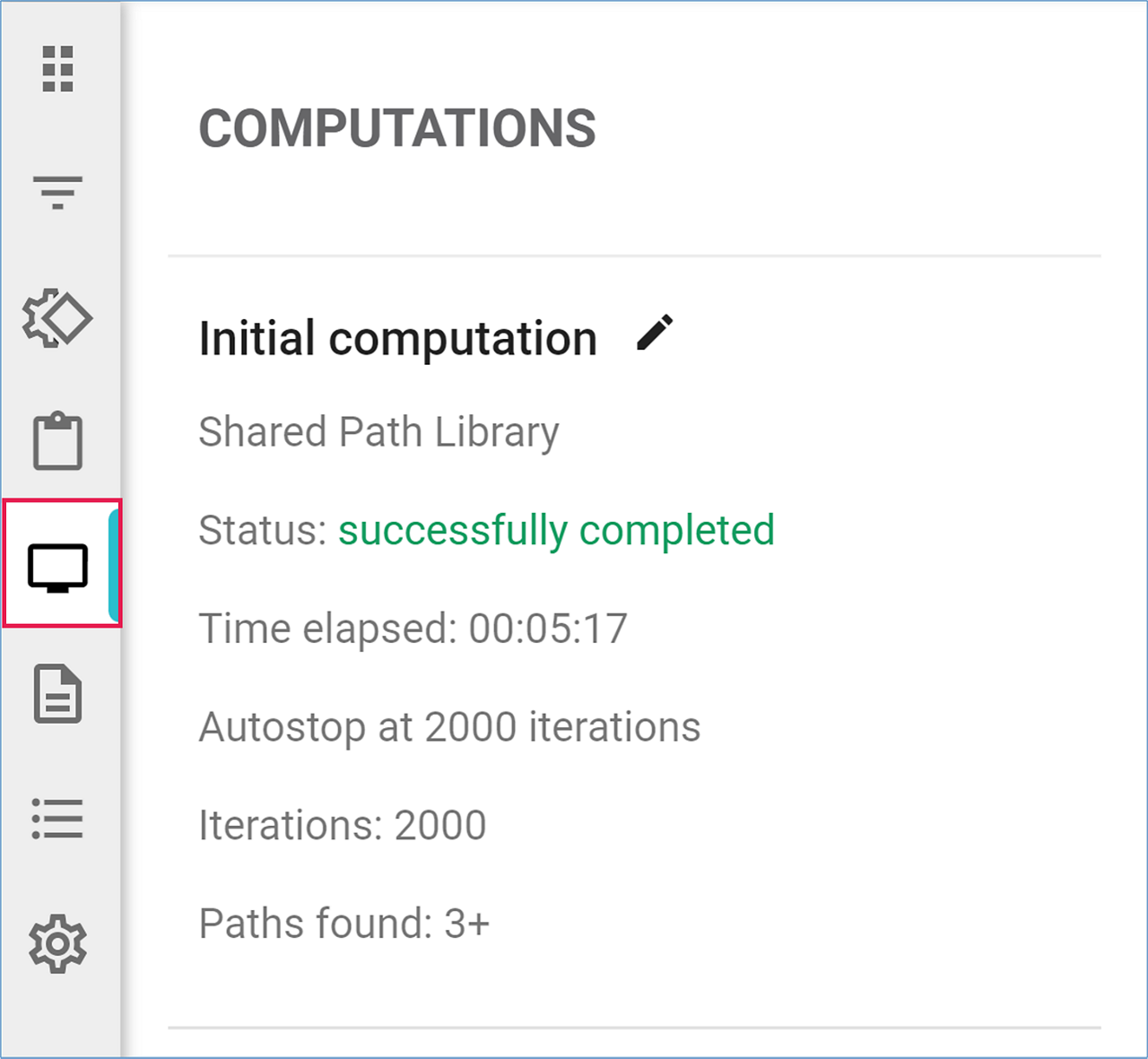Click the divider line under COMPUTATIONS heading
This screenshot has height=1059, width=1148.
[633, 256]
